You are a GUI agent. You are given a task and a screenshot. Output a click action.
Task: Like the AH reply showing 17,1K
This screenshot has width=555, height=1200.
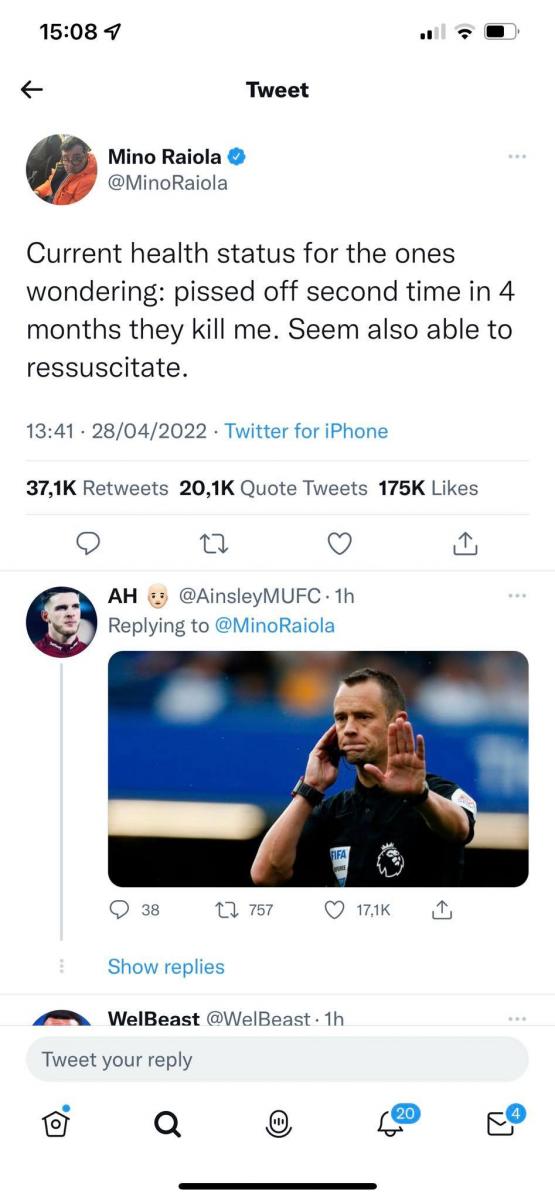pos(360,910)
